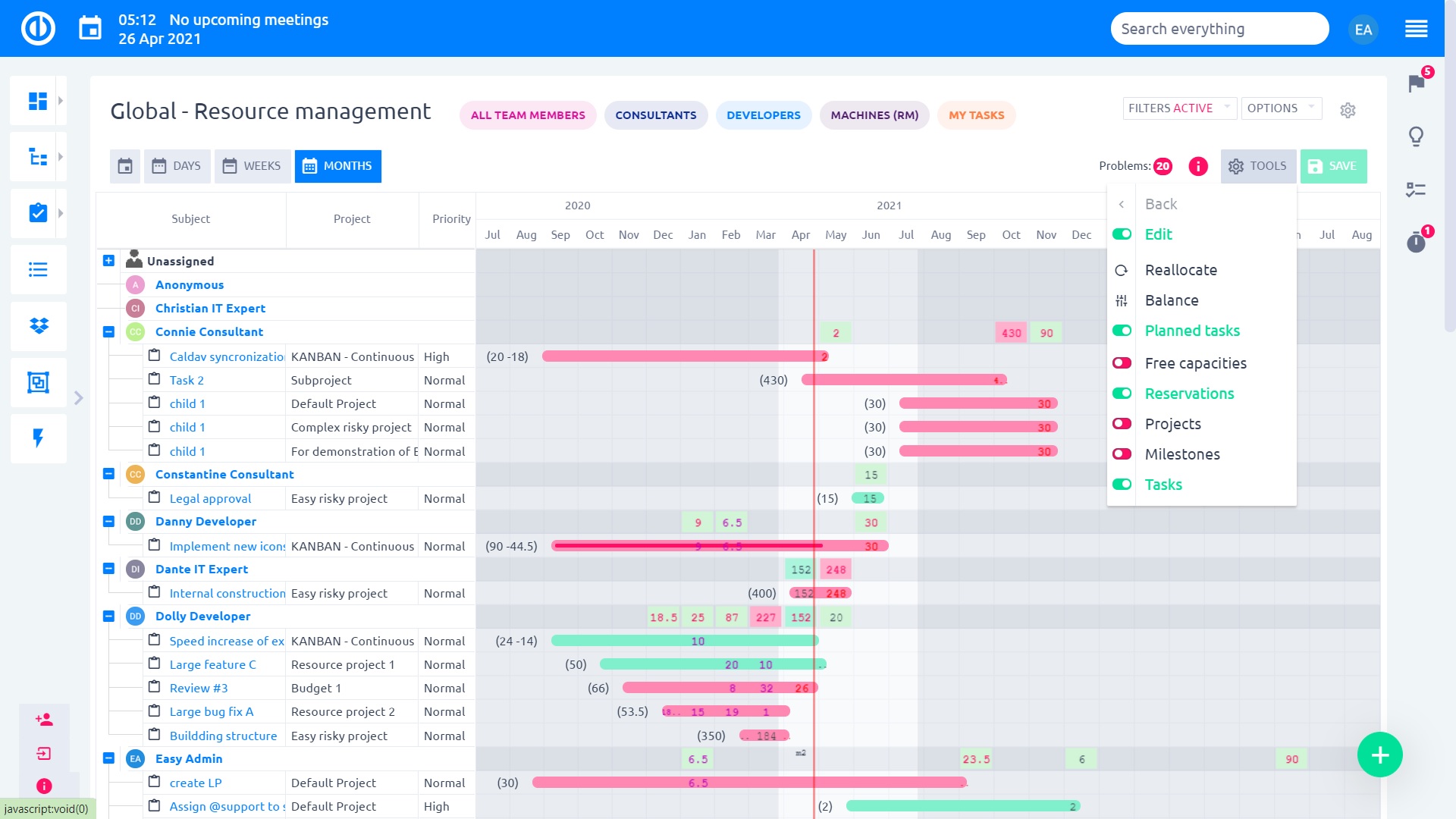This screenshot has width=1456, height=819.
Task: Expand the Unassigned team members group
Action: [x=108, y=261]
